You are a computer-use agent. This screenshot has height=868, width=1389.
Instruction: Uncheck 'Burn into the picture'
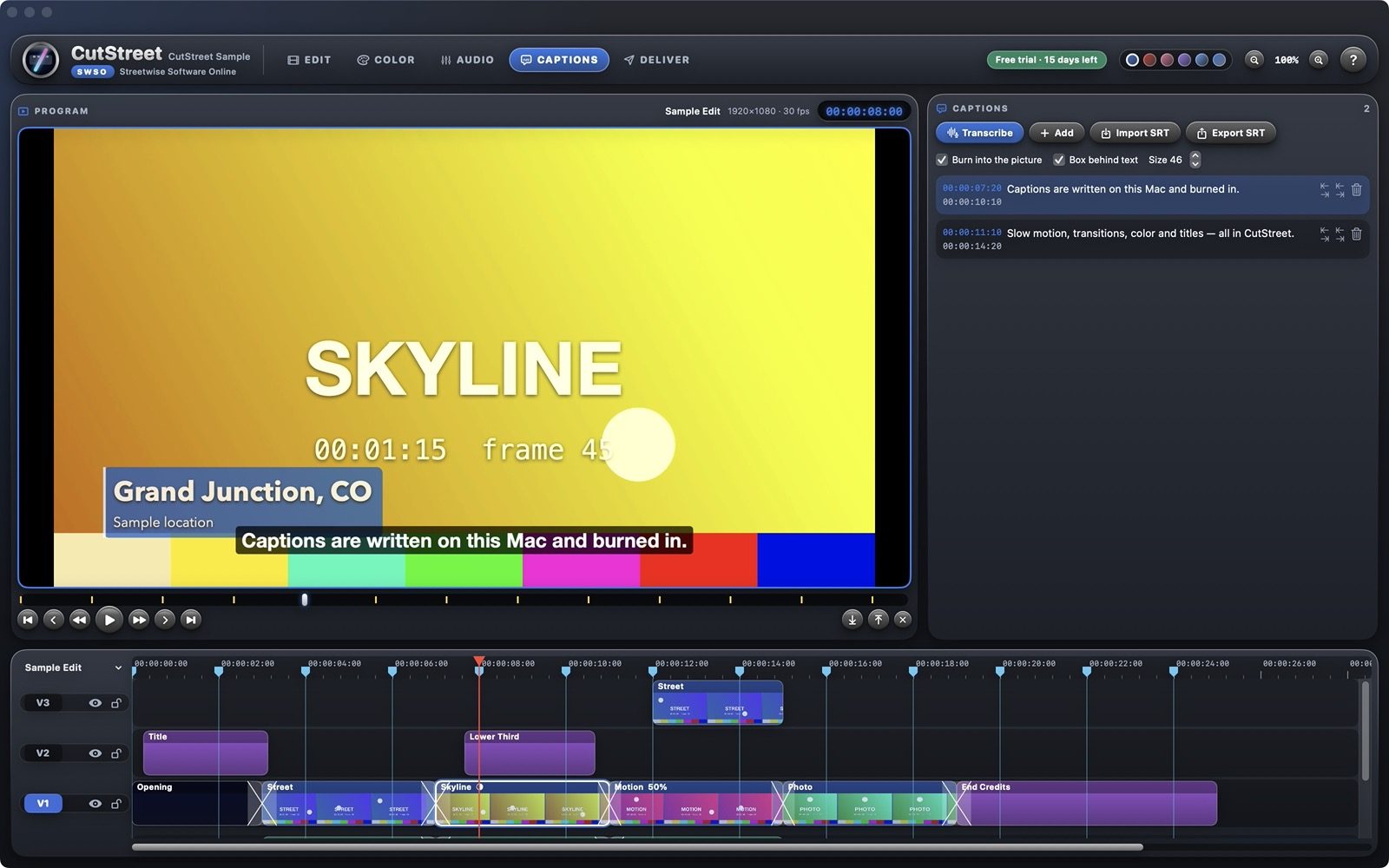[942, 160]
